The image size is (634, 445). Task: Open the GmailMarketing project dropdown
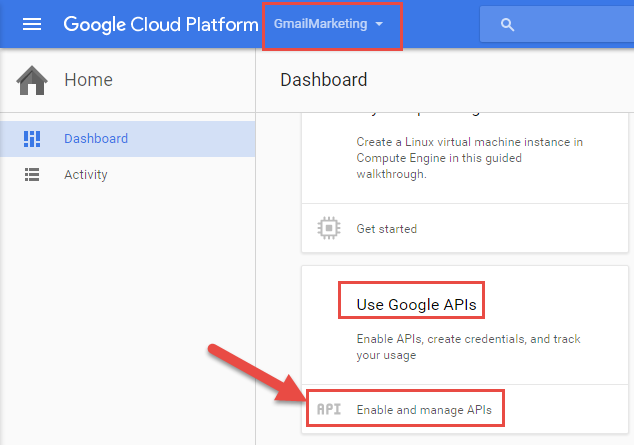point(328,24)
